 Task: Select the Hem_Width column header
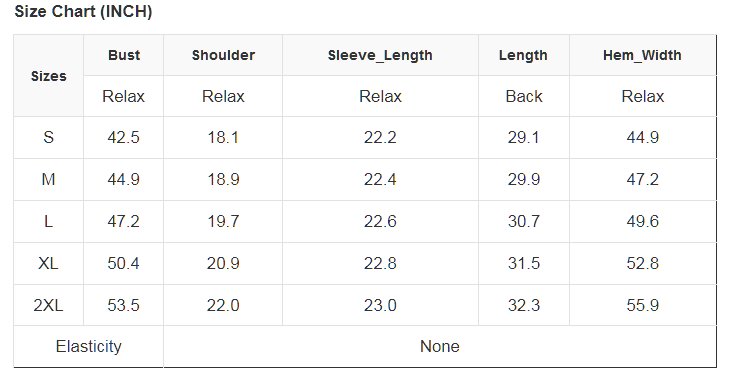click(642, 55)
